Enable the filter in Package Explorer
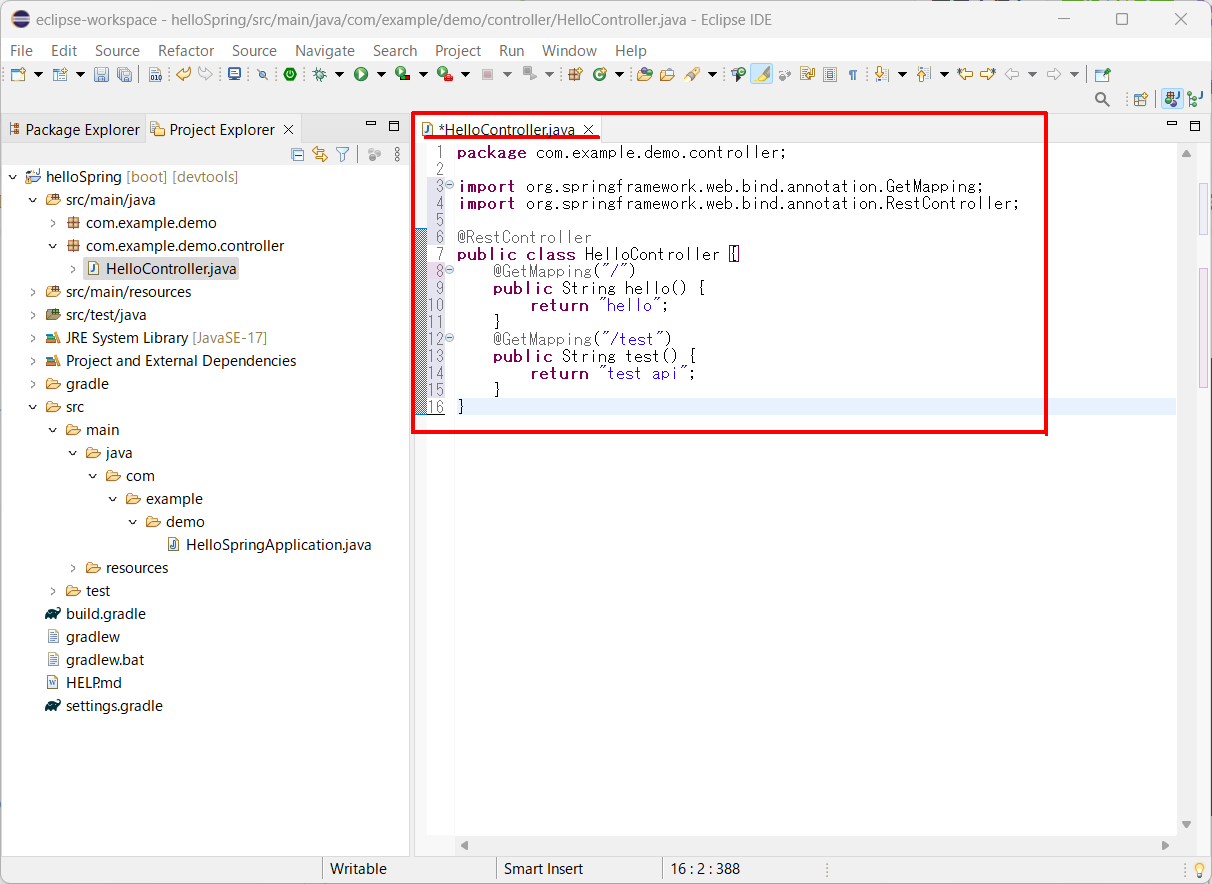Viewport: 1212px width, 884px height. click(343, 154)
